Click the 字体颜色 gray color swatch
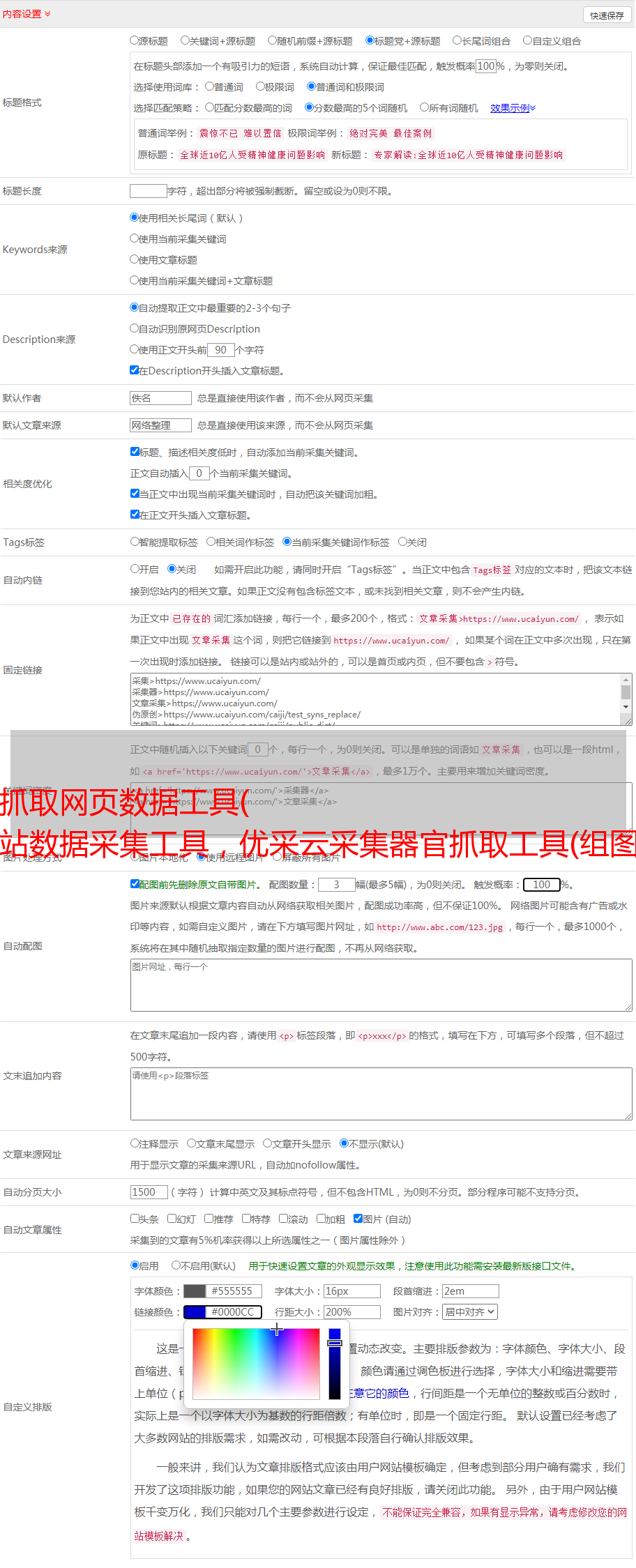The height and width of the screenshot is (1568, 636). [195, 1291]
